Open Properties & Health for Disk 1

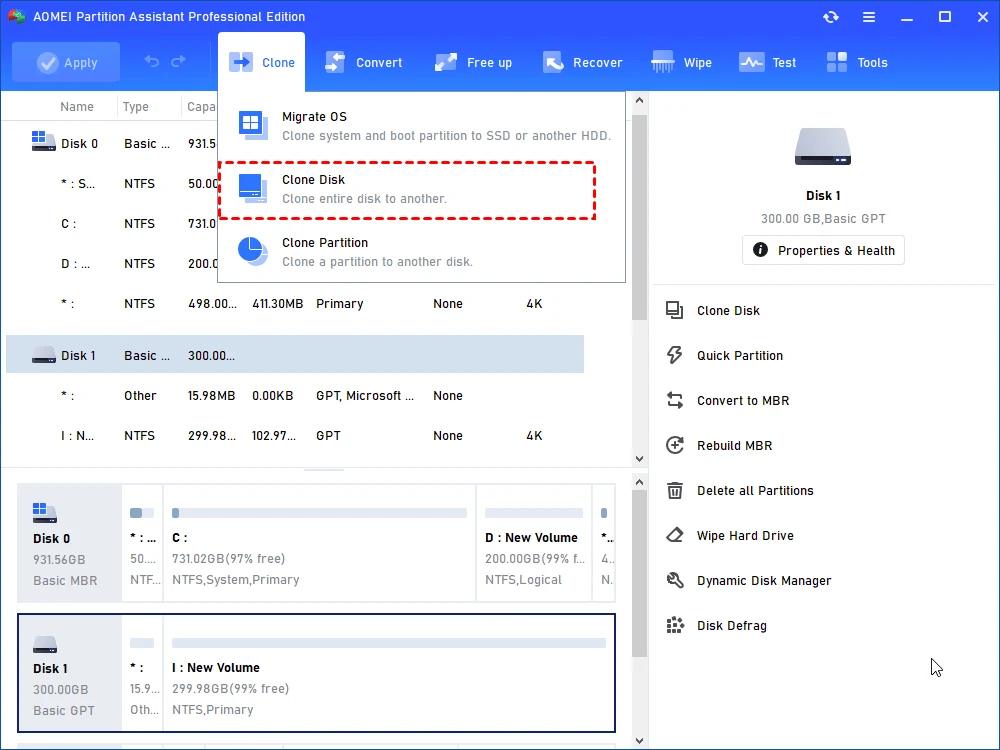[823, 250]
